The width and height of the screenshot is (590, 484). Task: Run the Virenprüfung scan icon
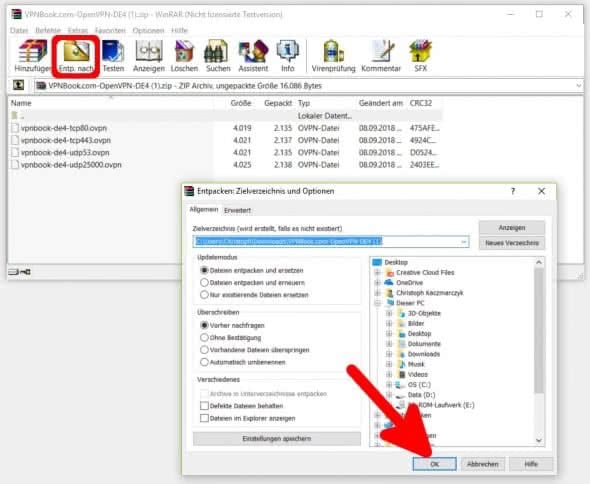pos(333,51)
